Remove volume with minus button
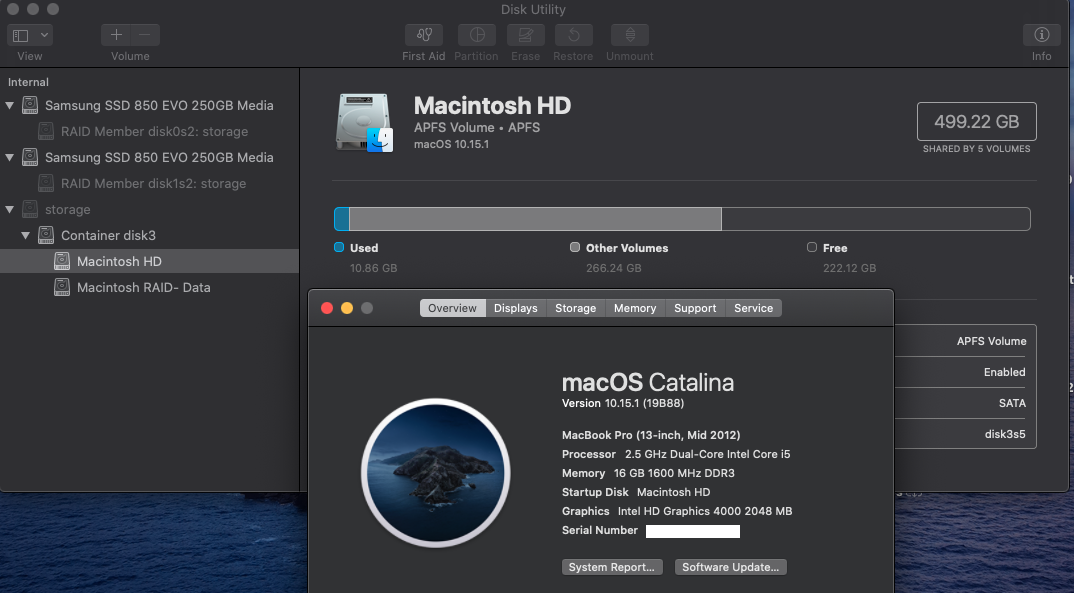1074x593 pixels. click(145, 35)
